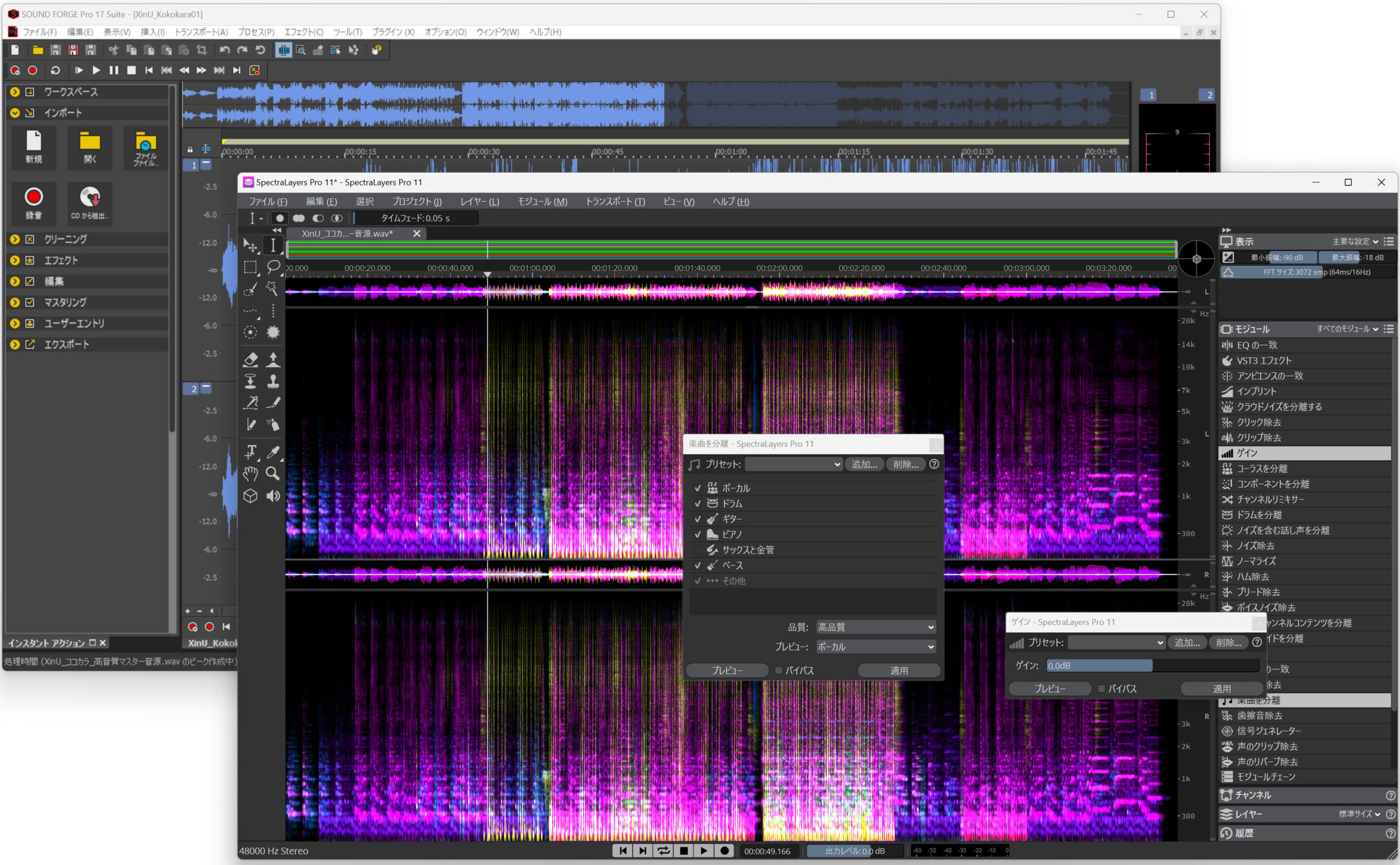Open the エフェクト(C) menu in Sound Forge
Image resolution: width=1400 pixels, height=865 pixels.
coord(304,32)
